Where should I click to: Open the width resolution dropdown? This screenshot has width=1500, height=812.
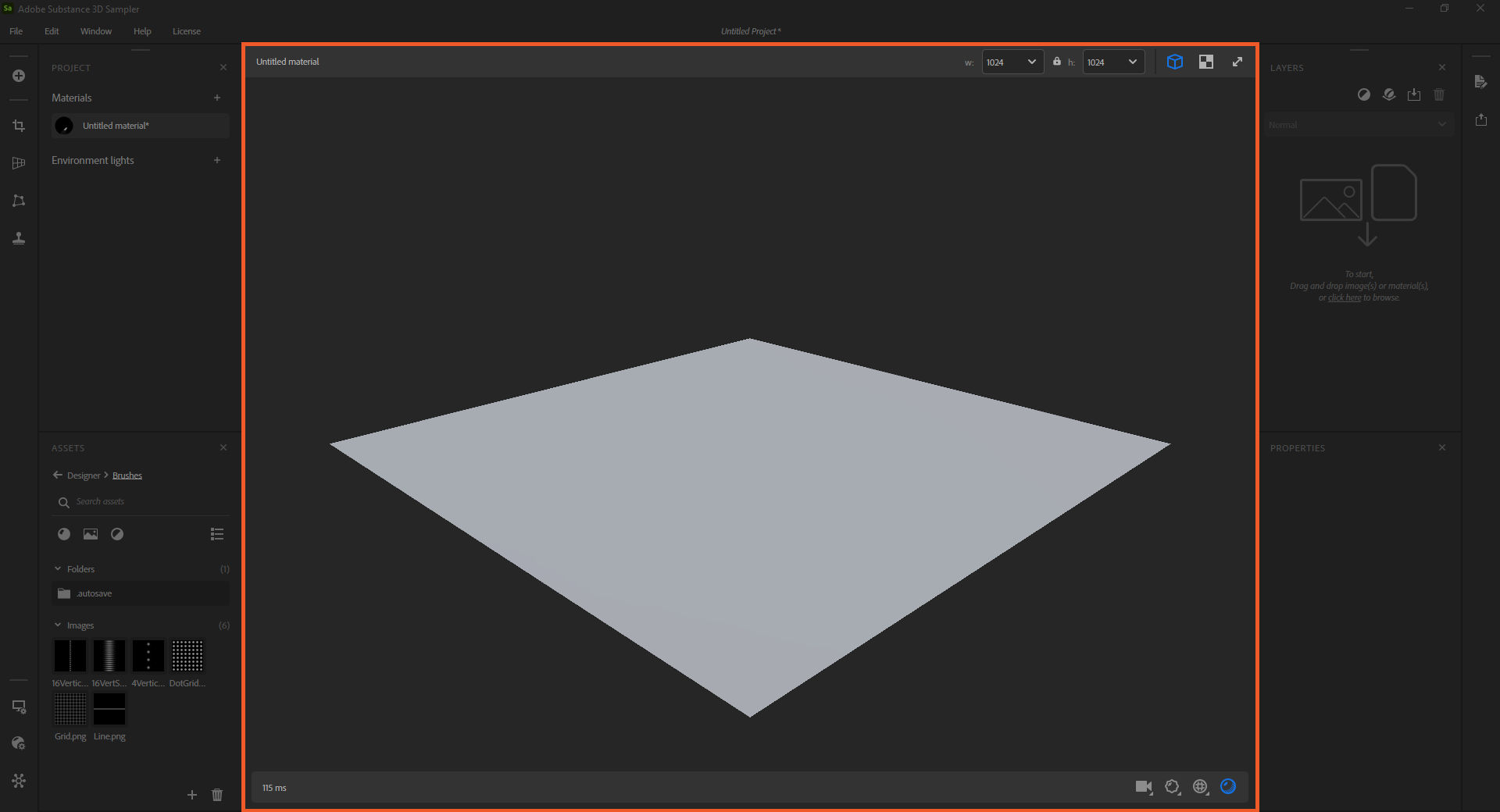point(1012,62)
